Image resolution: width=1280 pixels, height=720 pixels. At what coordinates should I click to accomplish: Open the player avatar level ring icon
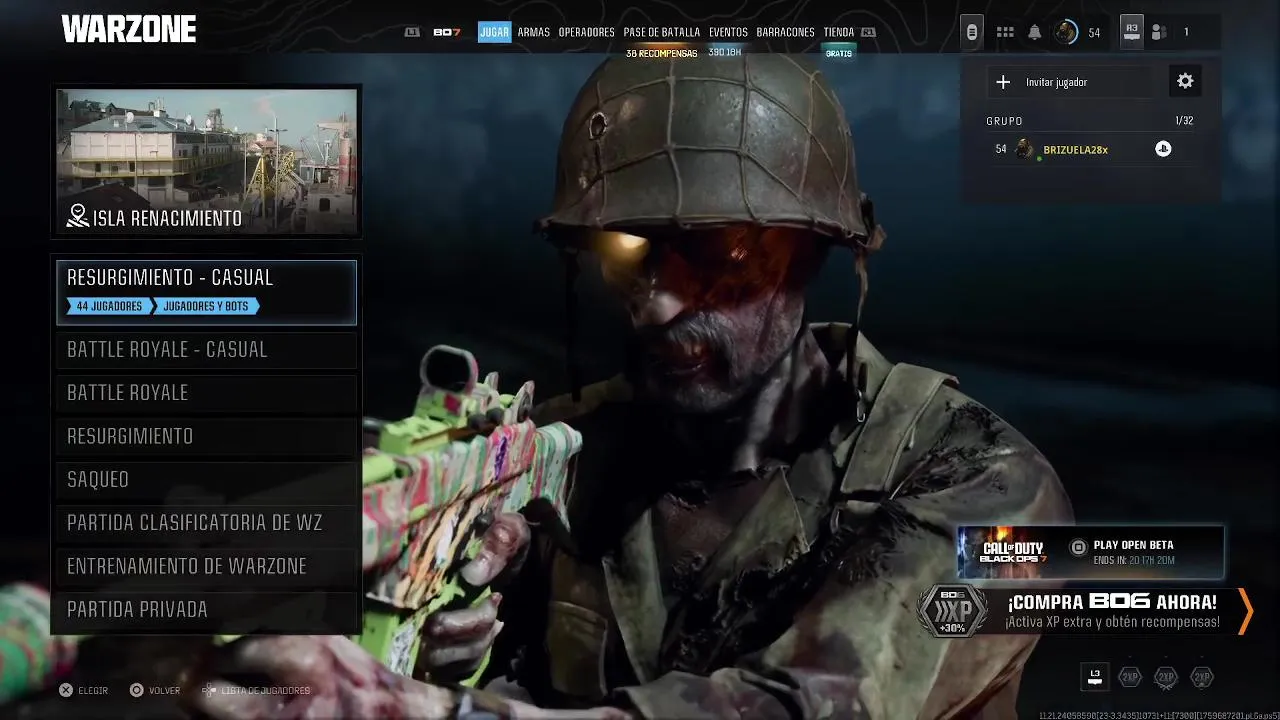[1066, 32]
